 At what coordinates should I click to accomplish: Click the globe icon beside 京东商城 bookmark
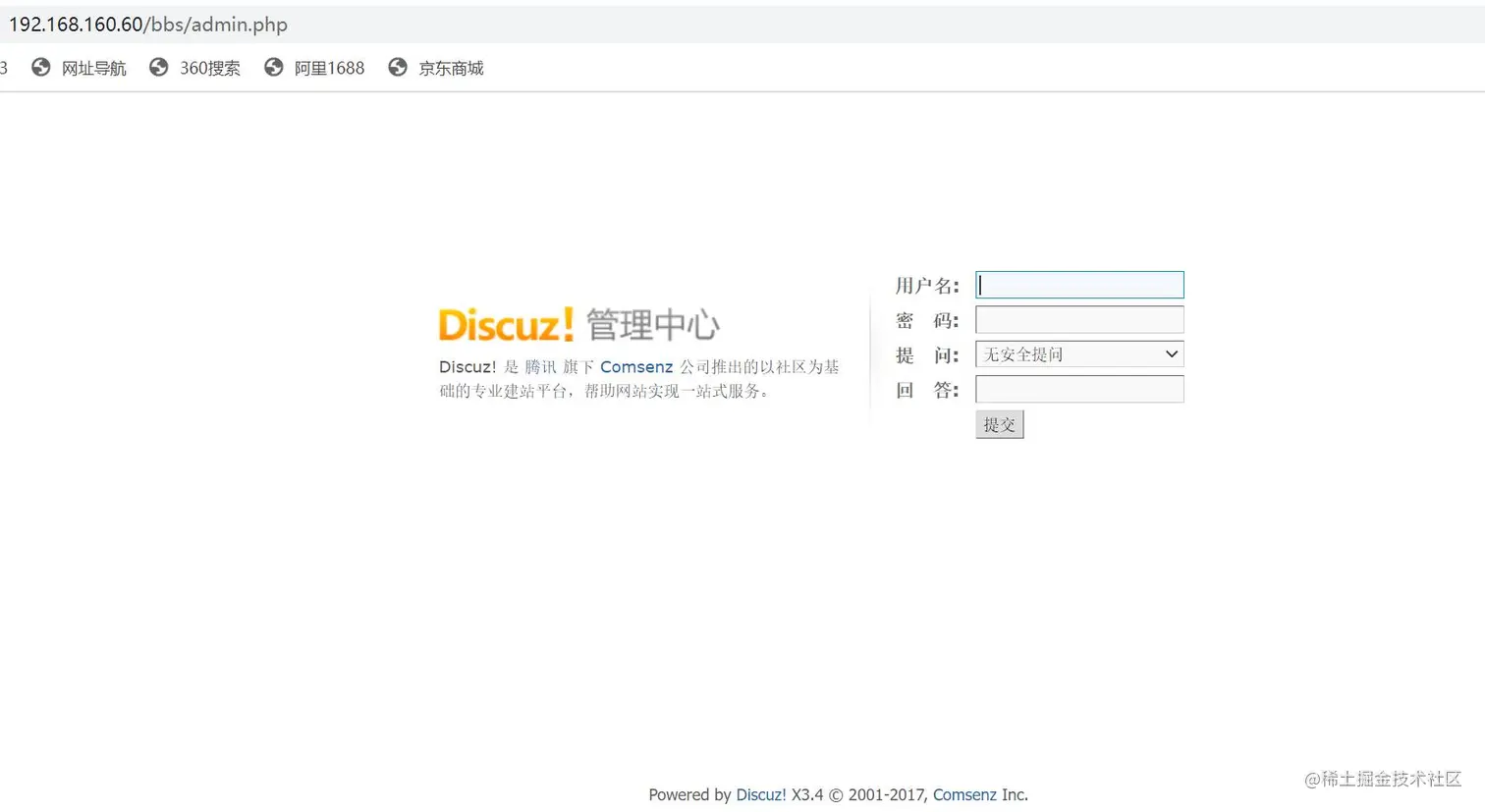(x=397, y=67)
